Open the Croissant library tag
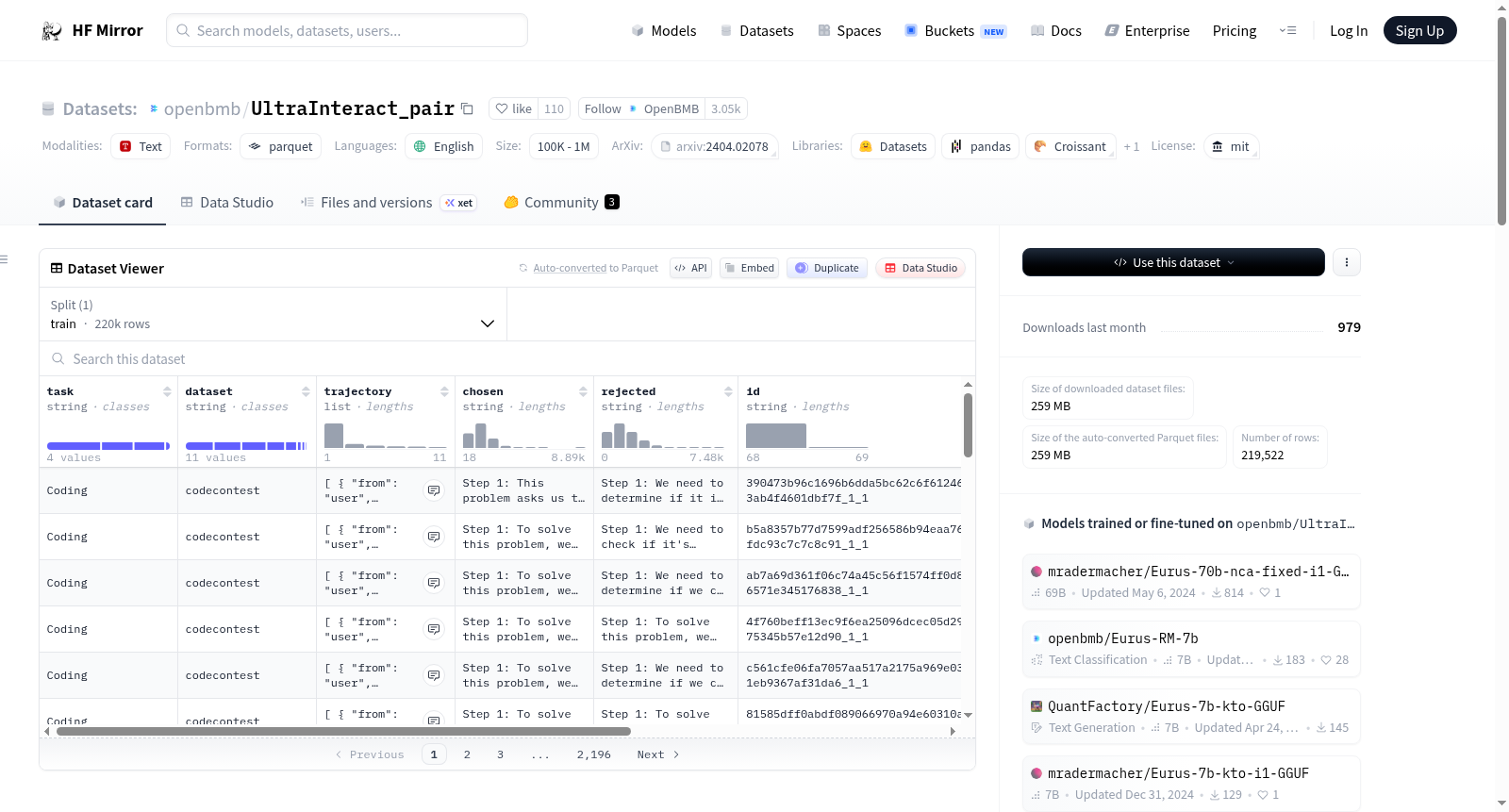 (x=1070, y=146)
